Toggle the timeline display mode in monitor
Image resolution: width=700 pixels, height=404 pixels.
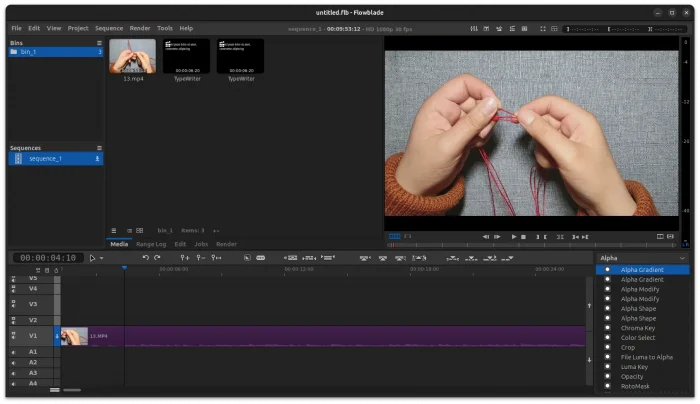(395, 236)
